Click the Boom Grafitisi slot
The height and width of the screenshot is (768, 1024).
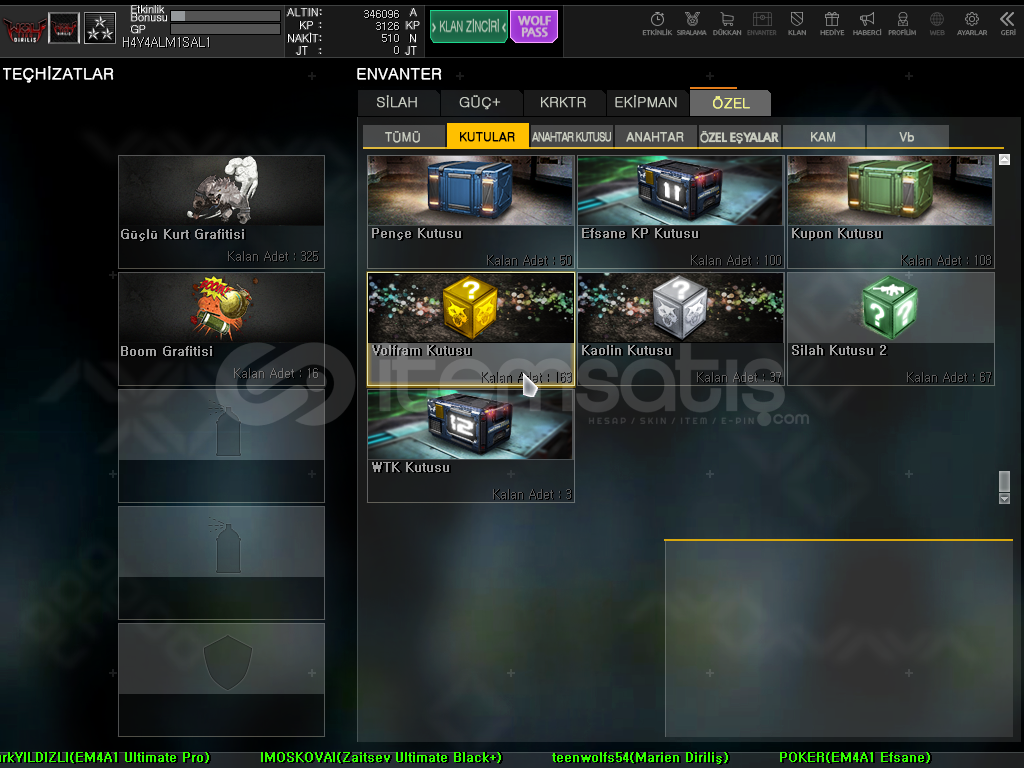221,329
